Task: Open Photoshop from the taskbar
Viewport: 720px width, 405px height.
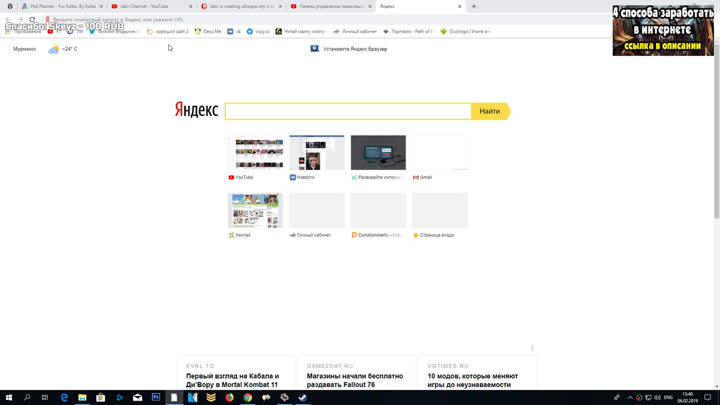Action: click(x=156, y=397)
